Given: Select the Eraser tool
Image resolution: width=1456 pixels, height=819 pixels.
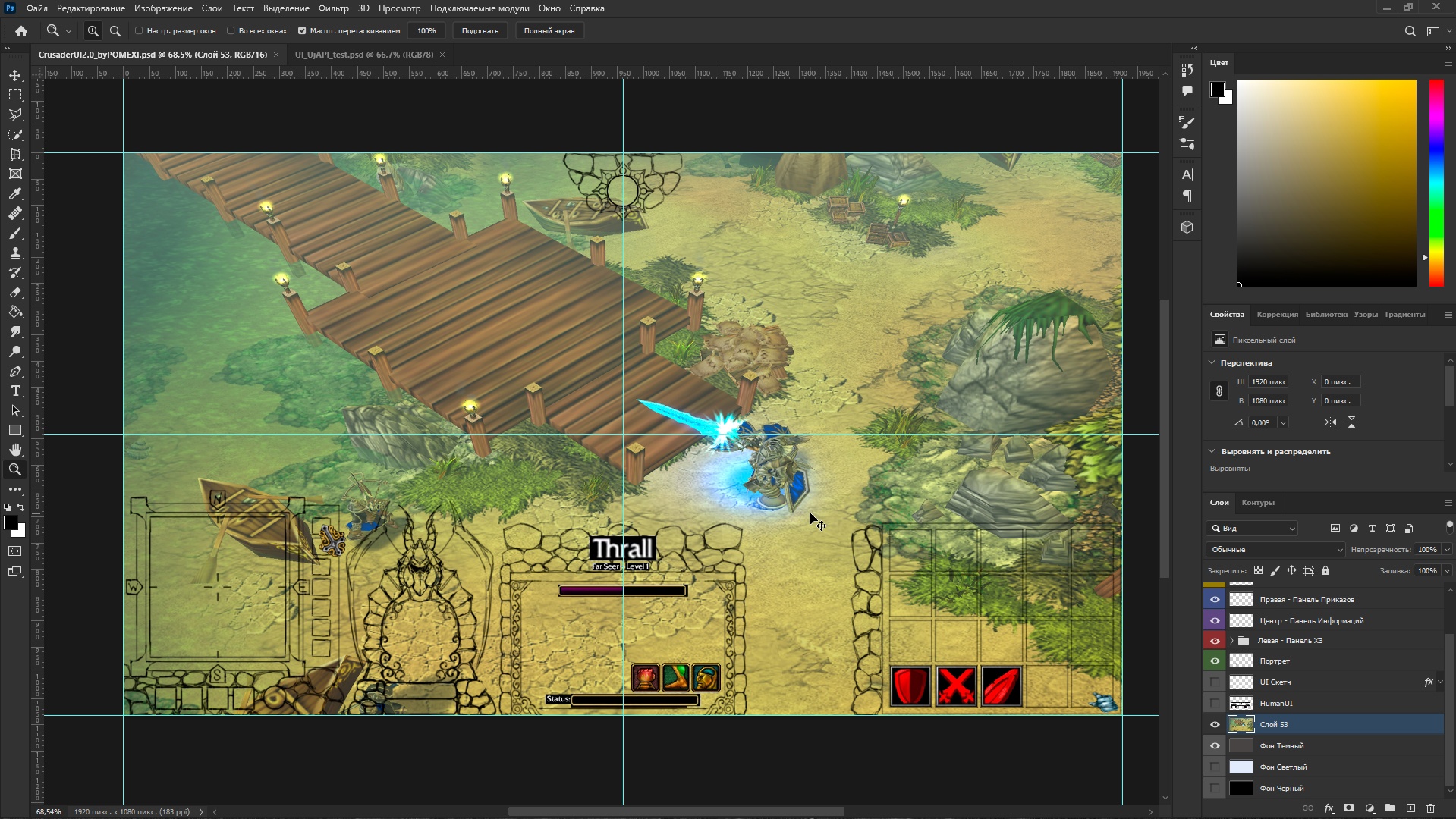Looking at the screenshot, I should pos(15,292).
